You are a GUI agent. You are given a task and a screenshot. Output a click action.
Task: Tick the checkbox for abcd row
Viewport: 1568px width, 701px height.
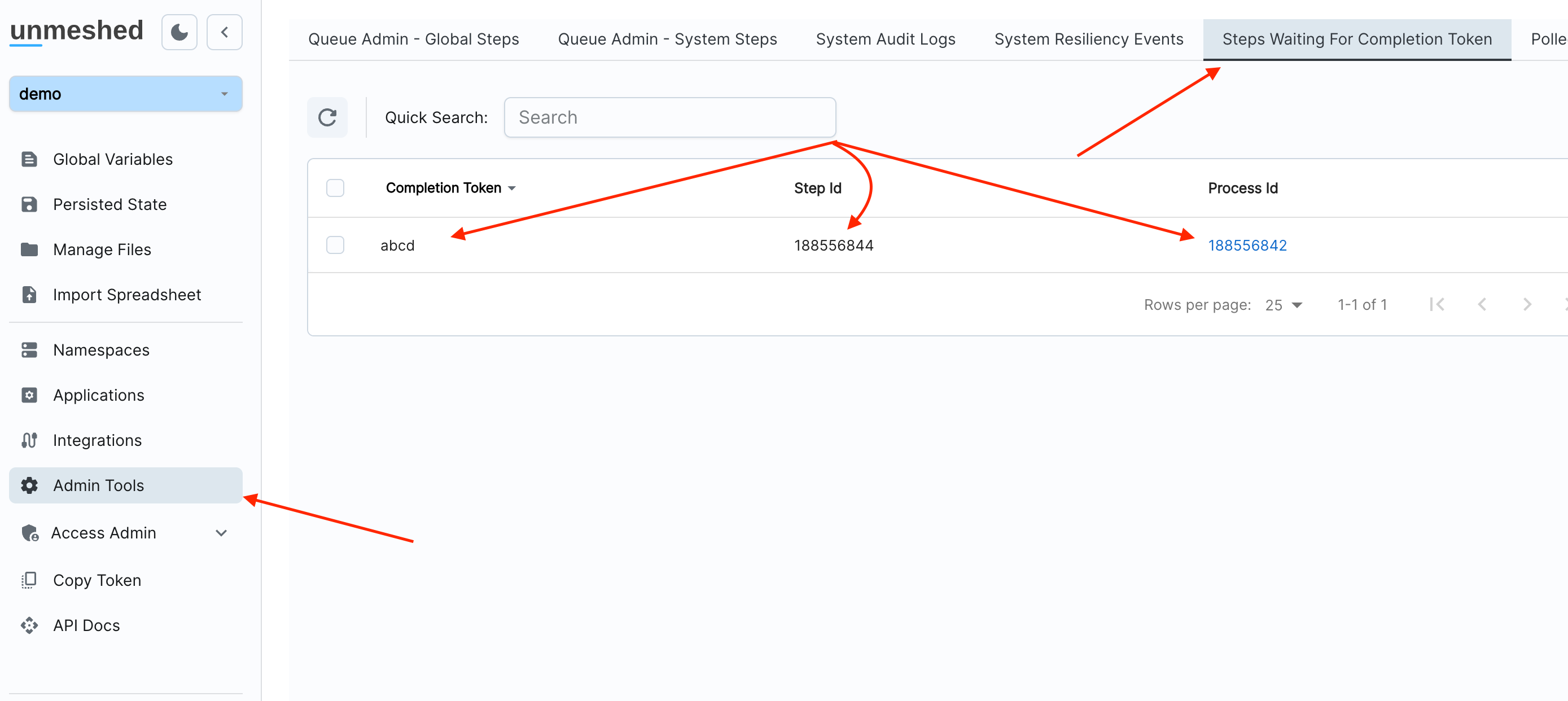click(x=335, y=245)
